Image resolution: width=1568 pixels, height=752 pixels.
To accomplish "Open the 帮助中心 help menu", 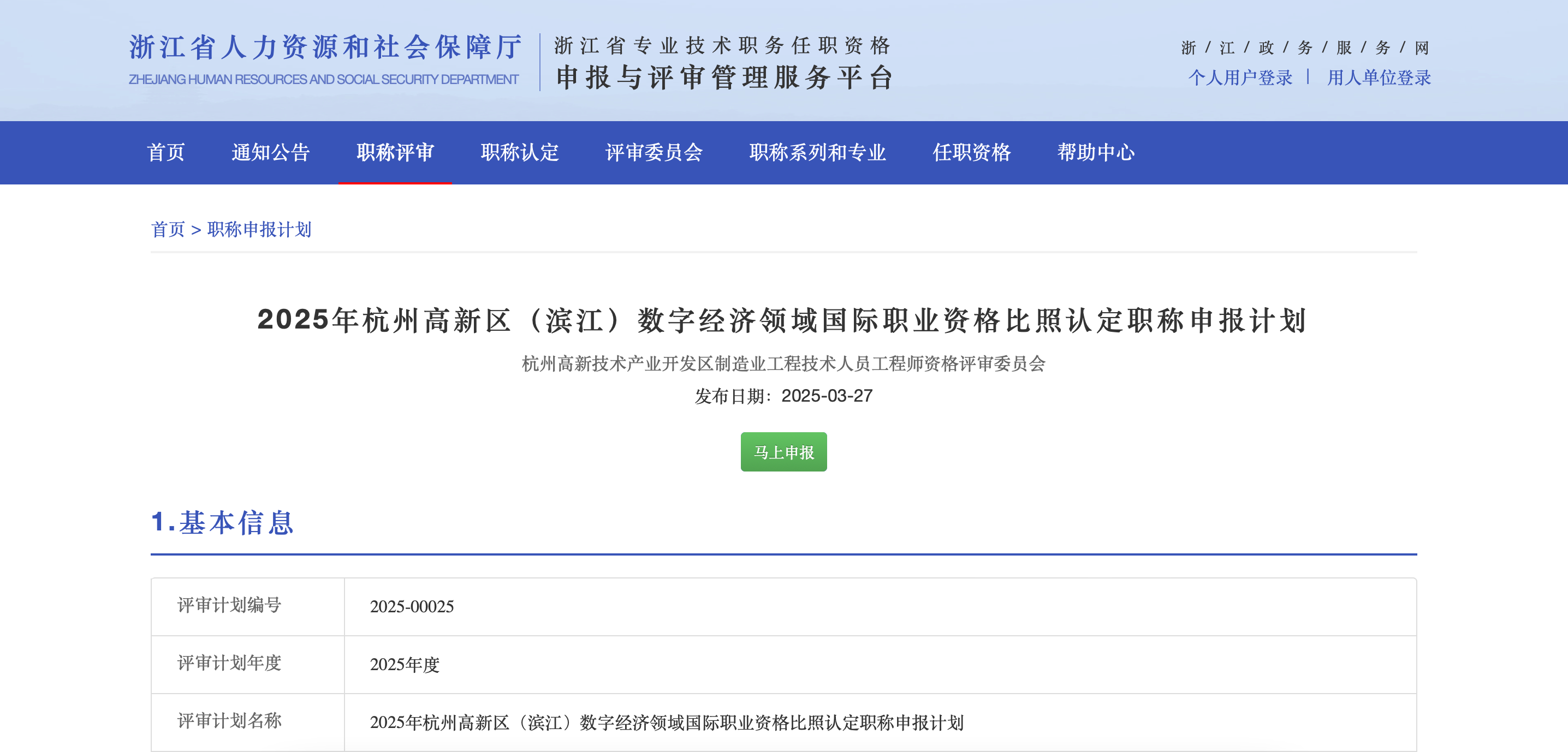I will 1096,152.
